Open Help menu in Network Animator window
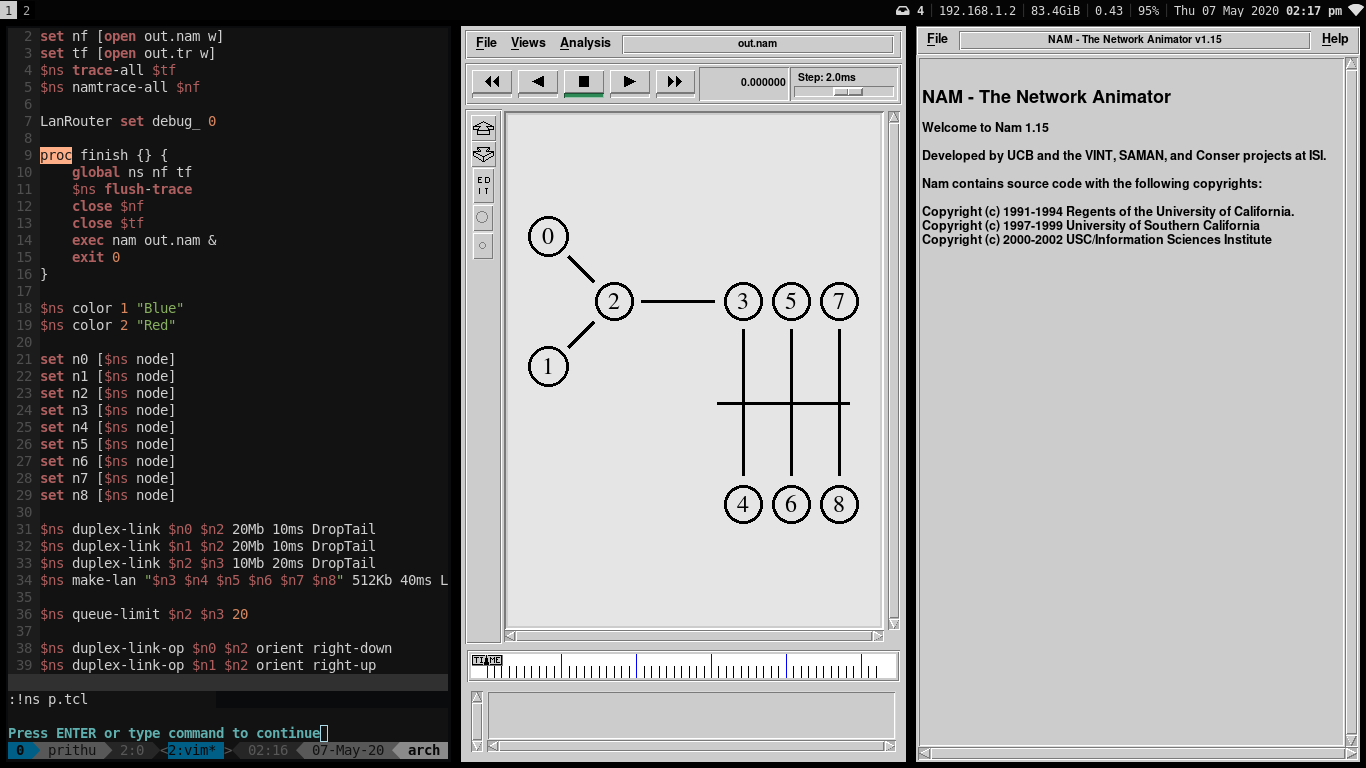 1334,39
